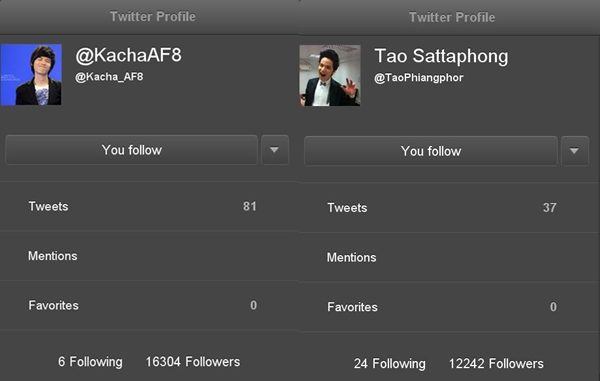Open Favorites on Kacha's profile

[x=149, y=305]
